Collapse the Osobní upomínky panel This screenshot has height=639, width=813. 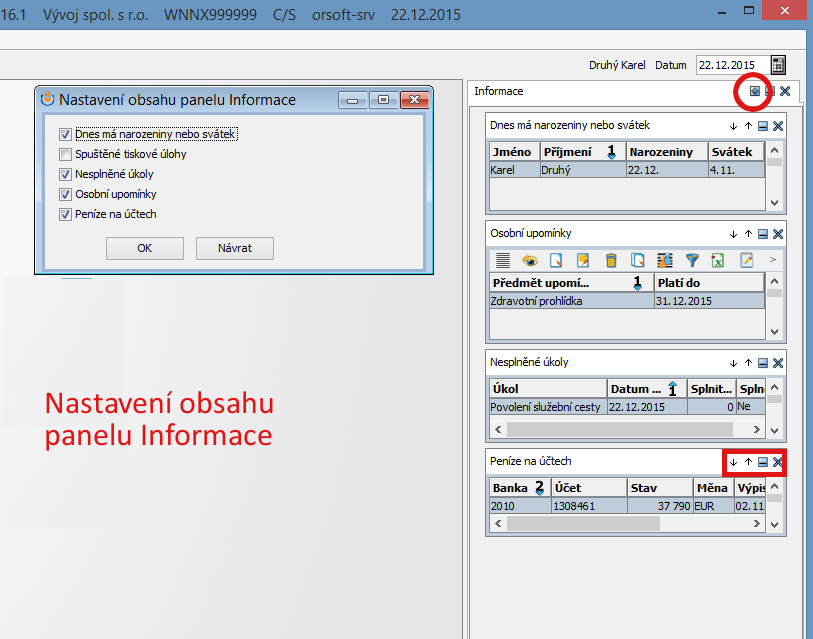762,233
